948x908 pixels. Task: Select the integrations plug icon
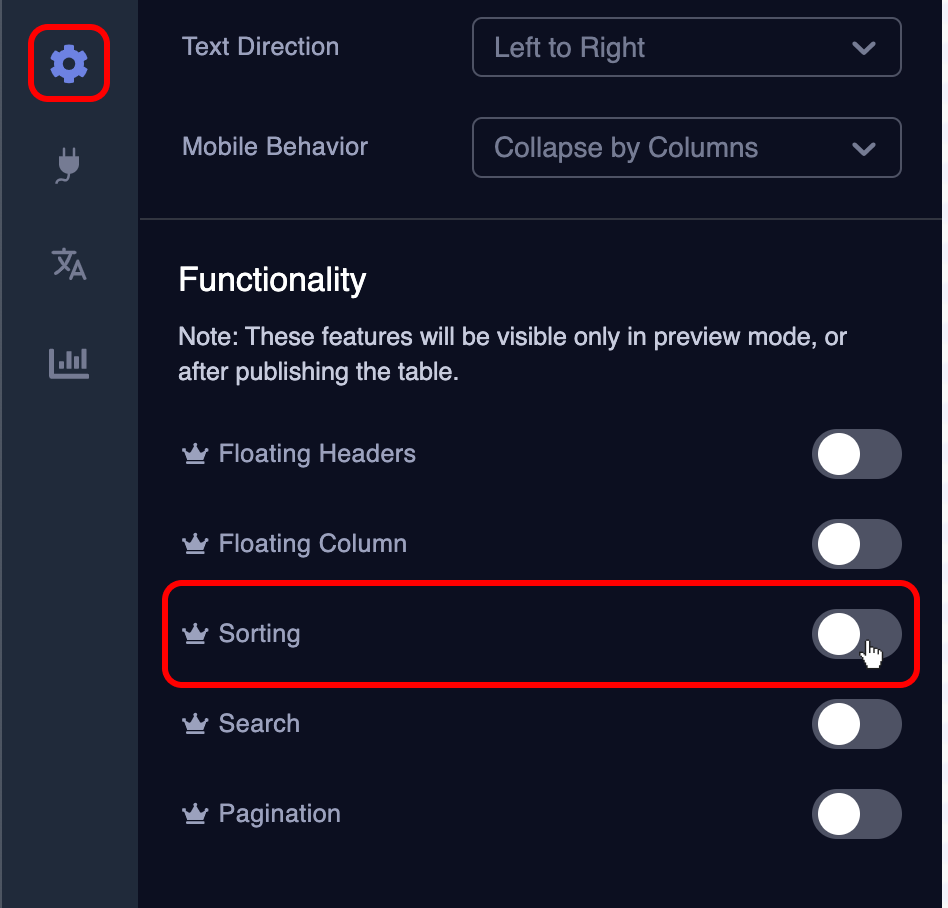tap(67, 164)
